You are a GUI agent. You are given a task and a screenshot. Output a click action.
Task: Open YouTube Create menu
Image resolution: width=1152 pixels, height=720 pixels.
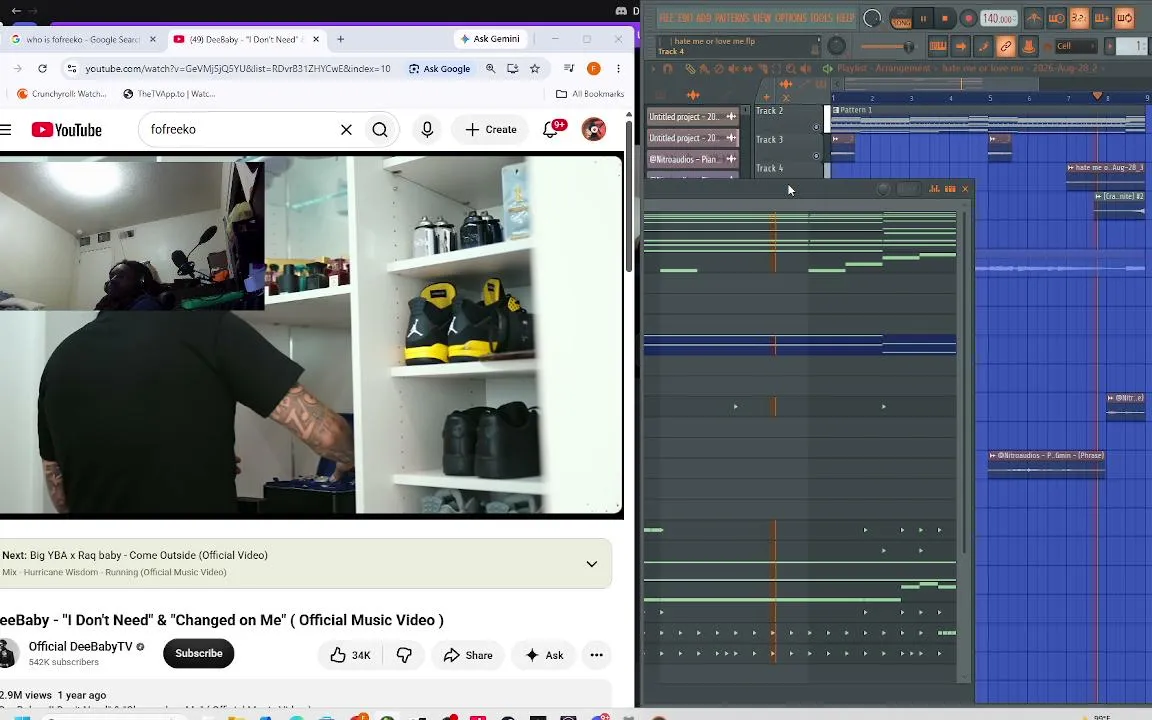pos(491,129)
